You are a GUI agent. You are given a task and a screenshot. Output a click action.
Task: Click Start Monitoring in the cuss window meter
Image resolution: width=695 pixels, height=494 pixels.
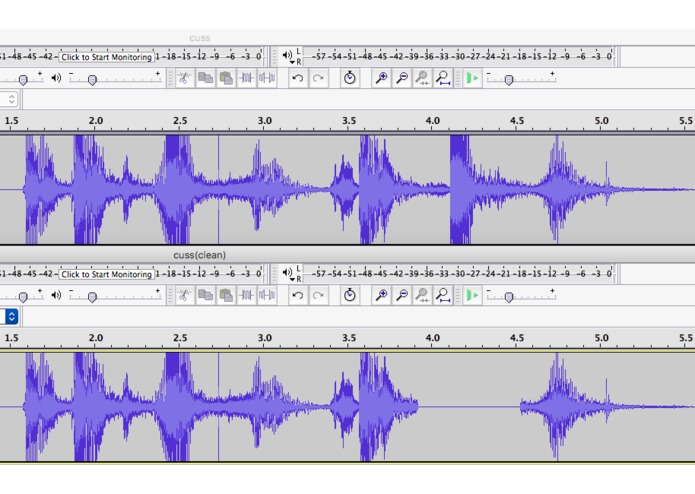(x=106, y=57)
